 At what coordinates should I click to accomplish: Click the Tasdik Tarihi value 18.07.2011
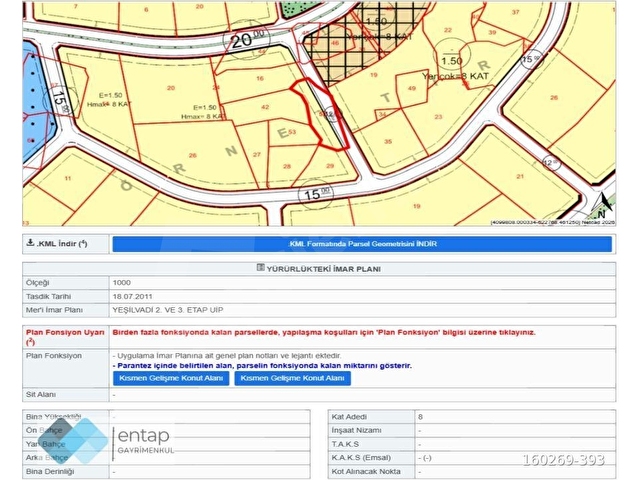click(132, 296)
